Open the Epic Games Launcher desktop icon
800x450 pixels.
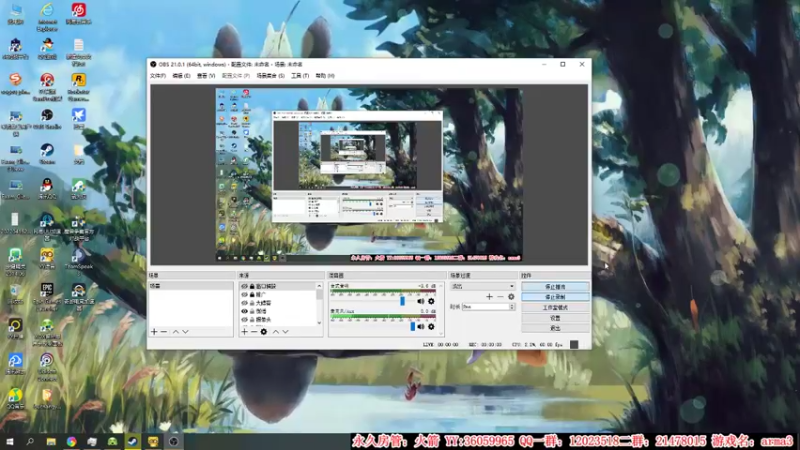tap(47, 296)
